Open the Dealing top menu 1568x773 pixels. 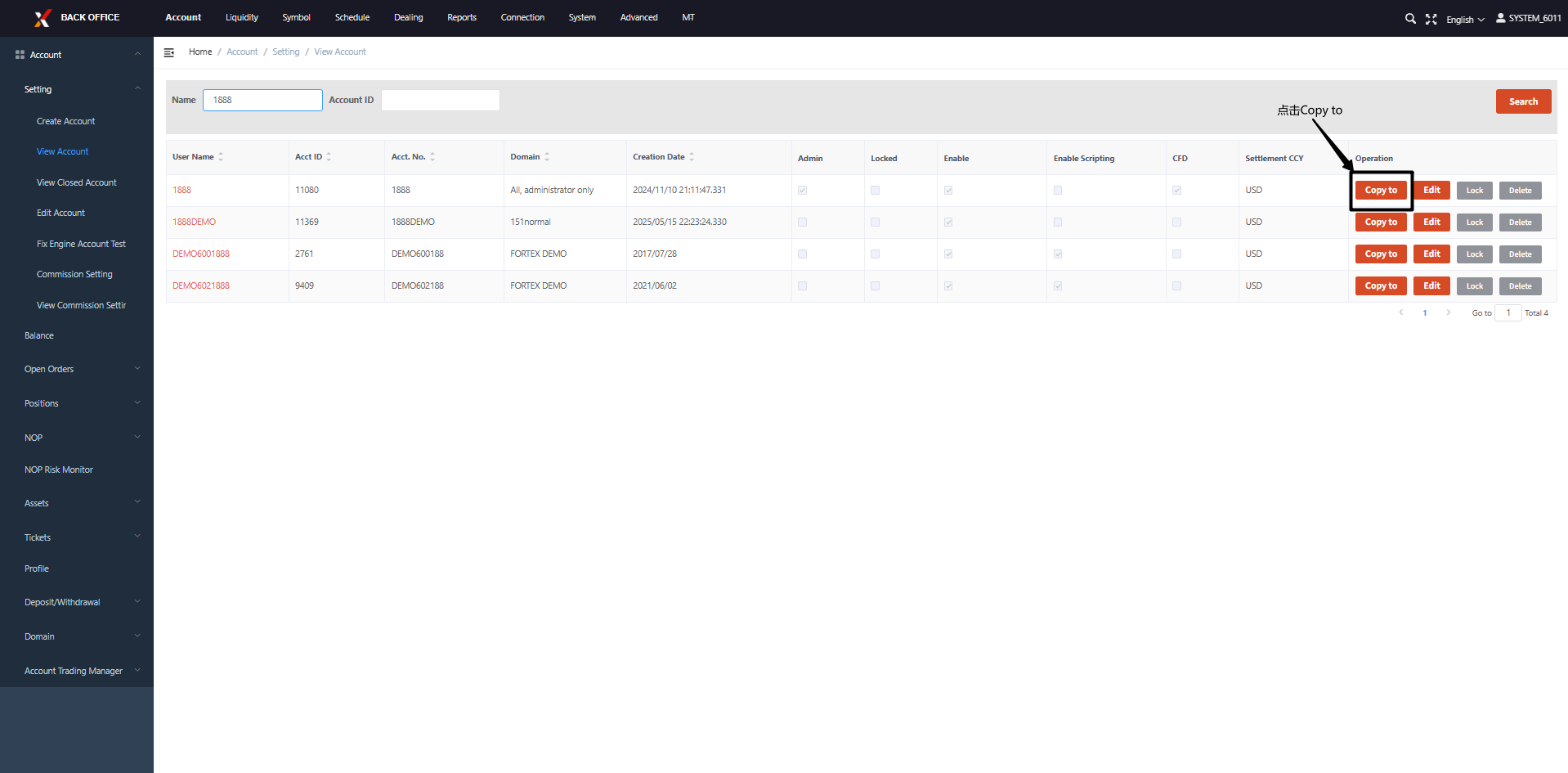tap(408, 18)
